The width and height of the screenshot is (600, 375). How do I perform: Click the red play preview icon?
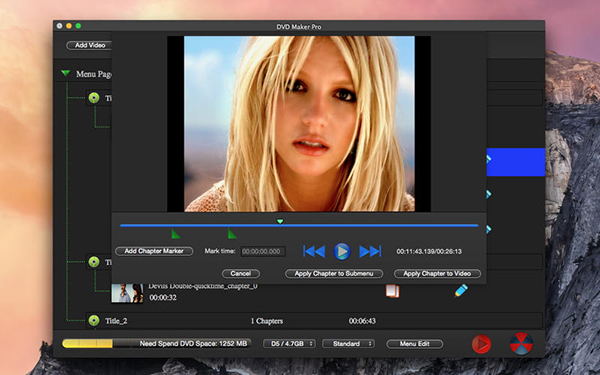tap(481, 344)
